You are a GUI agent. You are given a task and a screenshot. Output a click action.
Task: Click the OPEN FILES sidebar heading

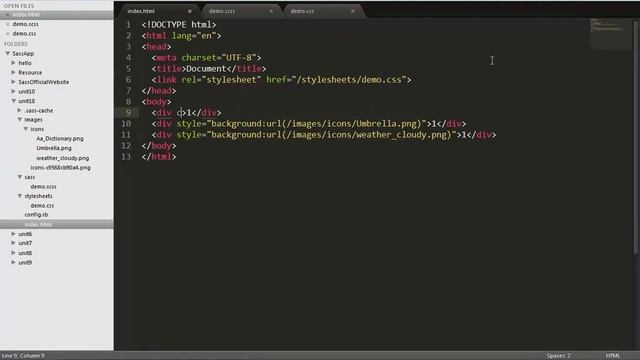pos(19,6)
